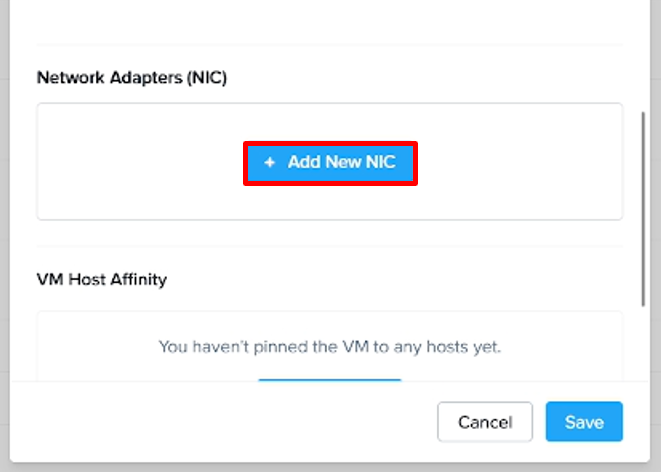Viewport: 661px width, 472px height.
Task: Click empty space left of Add New NIC
Action: 140,162
